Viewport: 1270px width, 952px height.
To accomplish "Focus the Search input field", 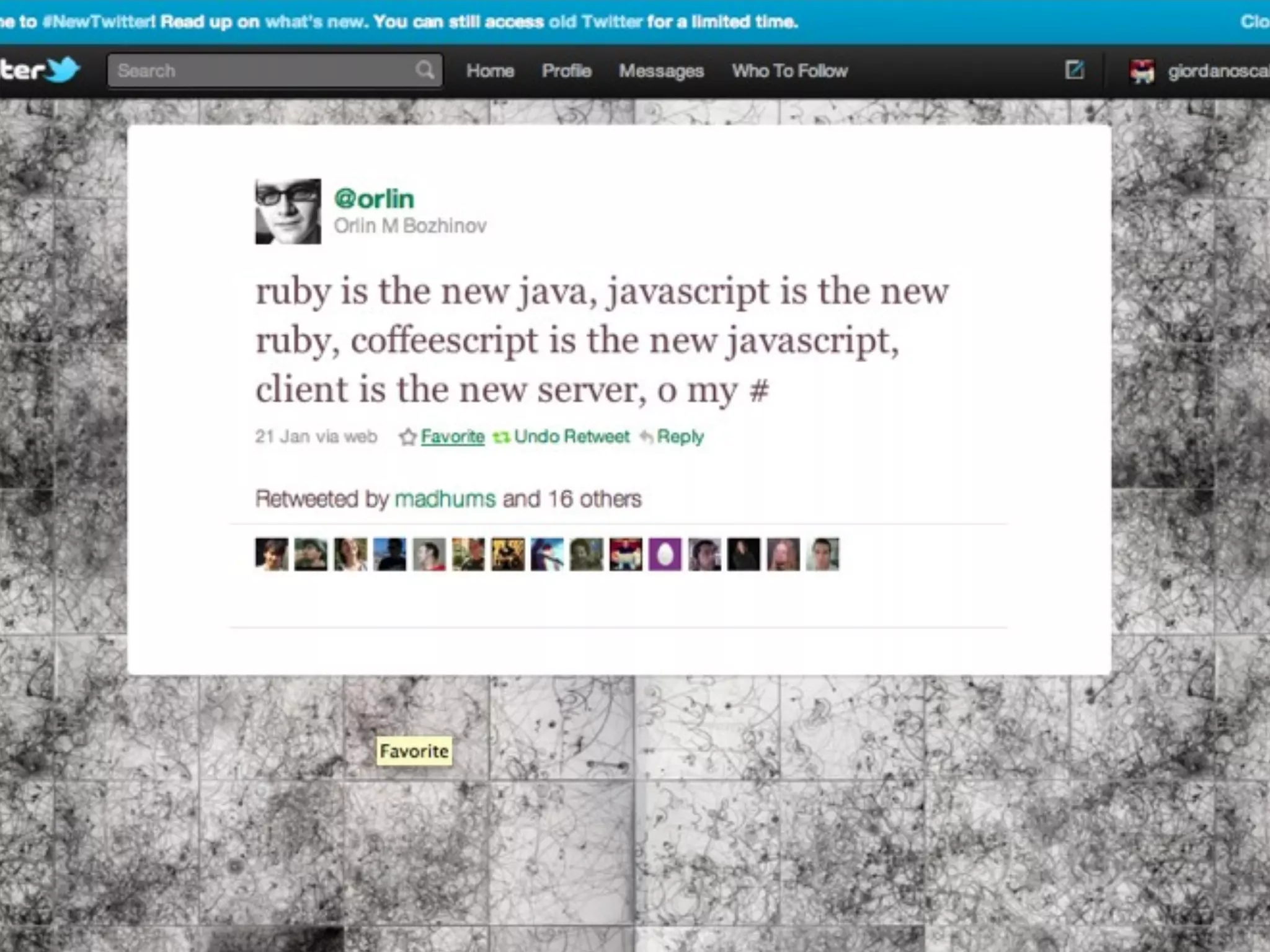I will (x=275, y=70).
